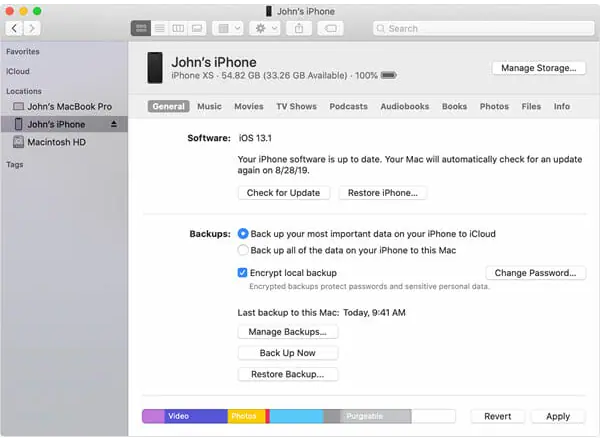Go forward with the right chevron button

(32, 28)
